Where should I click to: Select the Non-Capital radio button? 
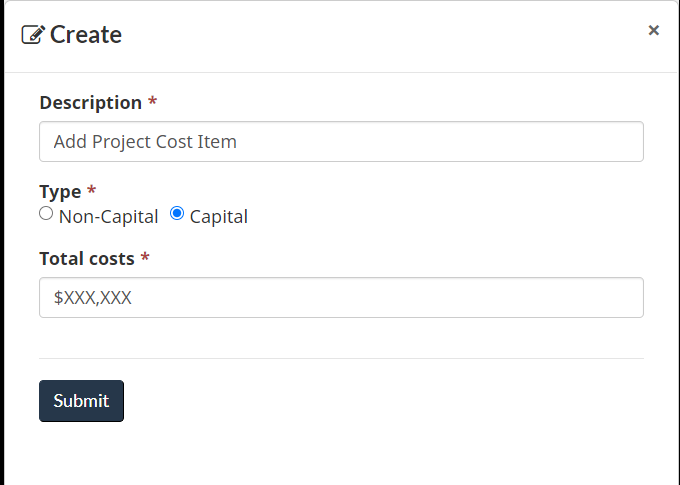[x=46, y=214]
